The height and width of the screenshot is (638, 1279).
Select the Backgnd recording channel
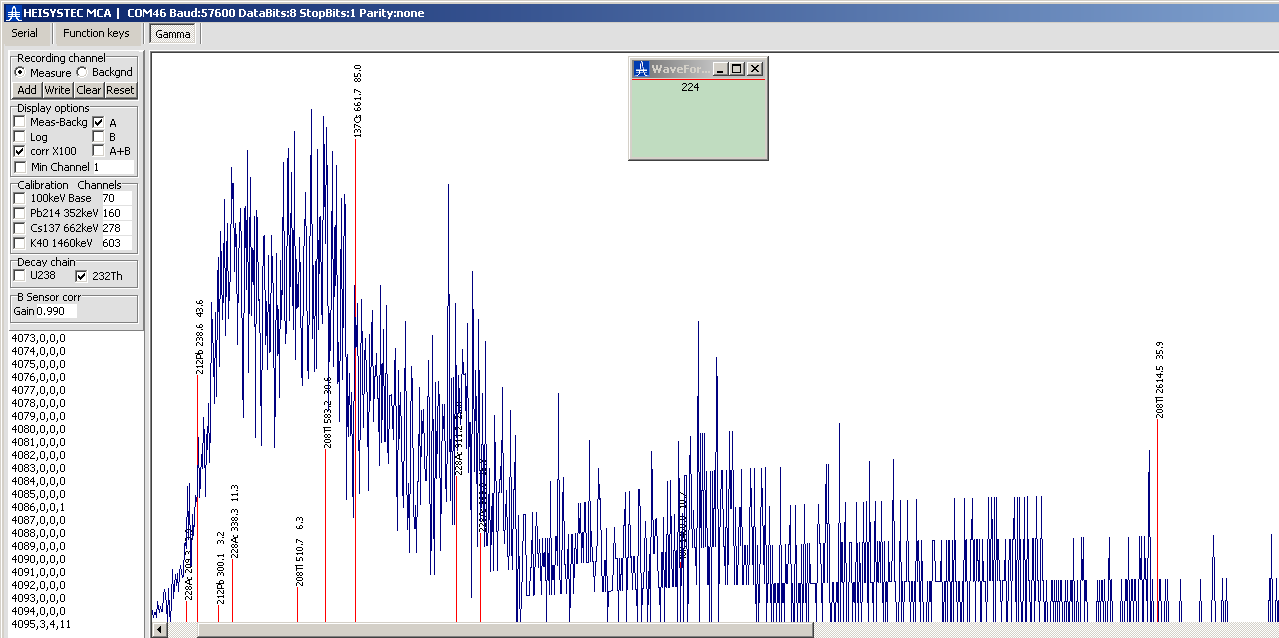(x=82, y=73)
